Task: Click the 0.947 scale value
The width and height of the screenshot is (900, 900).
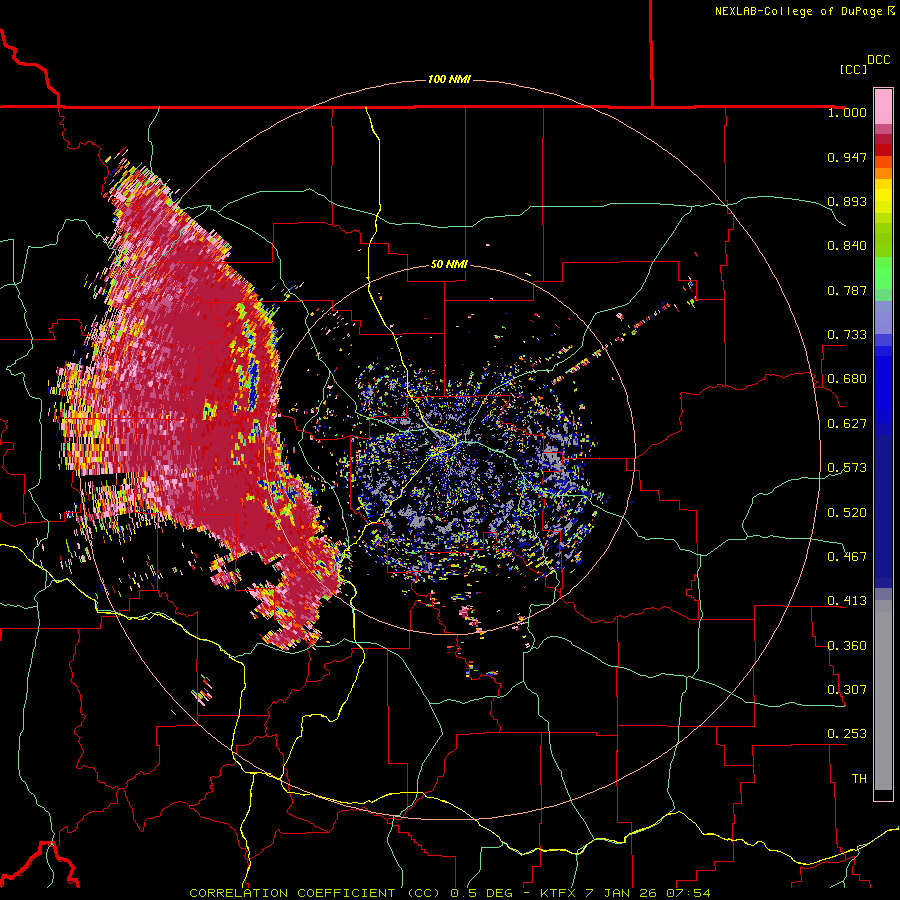Action: pos(847,157)
